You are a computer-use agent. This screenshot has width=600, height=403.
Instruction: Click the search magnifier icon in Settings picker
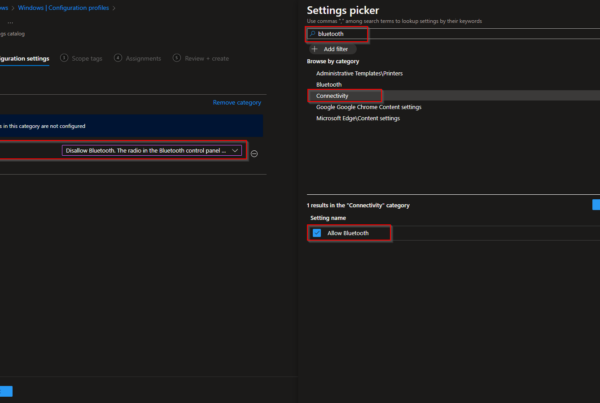[314, 34]
